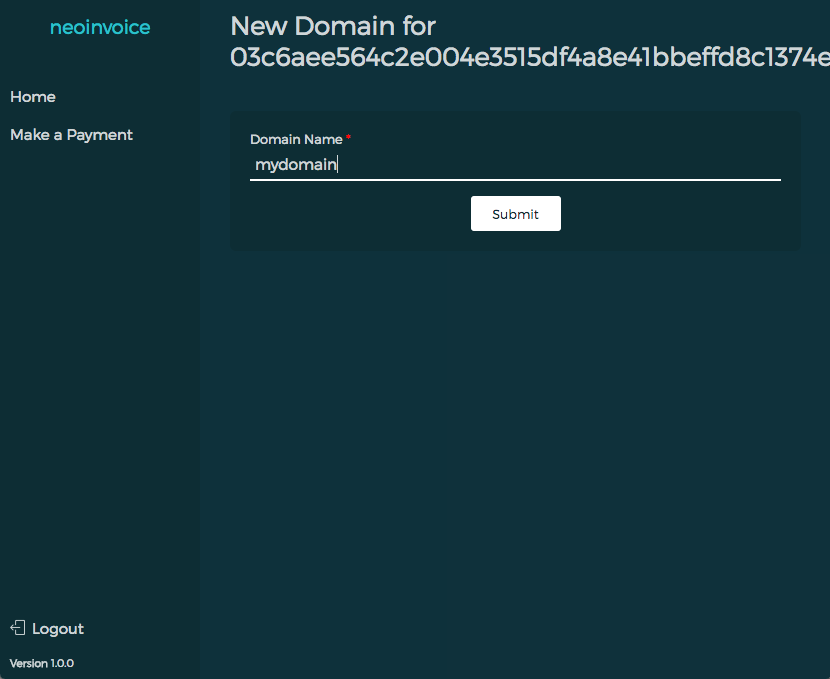
Task: Click the door-arrow Logout icon
Action: (17, 628)
